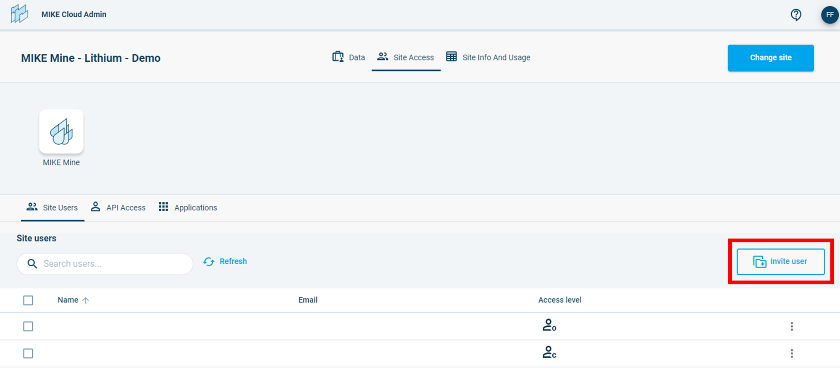The width and height of the screenshot is (840, 370).
Task: Switch to the Data tab
Action: [x=349, y=57]
